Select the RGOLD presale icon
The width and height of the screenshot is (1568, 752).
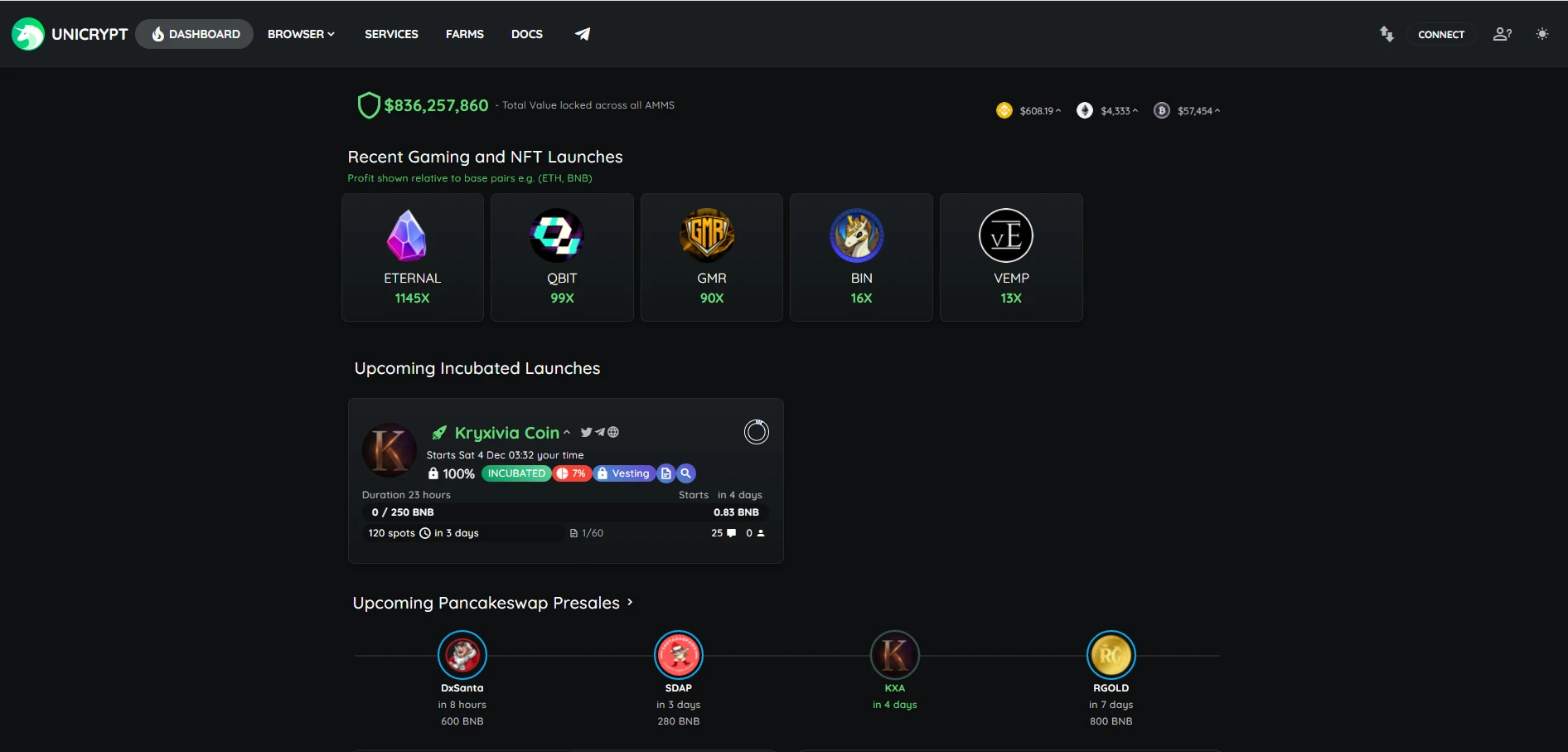coord(1111,655)
